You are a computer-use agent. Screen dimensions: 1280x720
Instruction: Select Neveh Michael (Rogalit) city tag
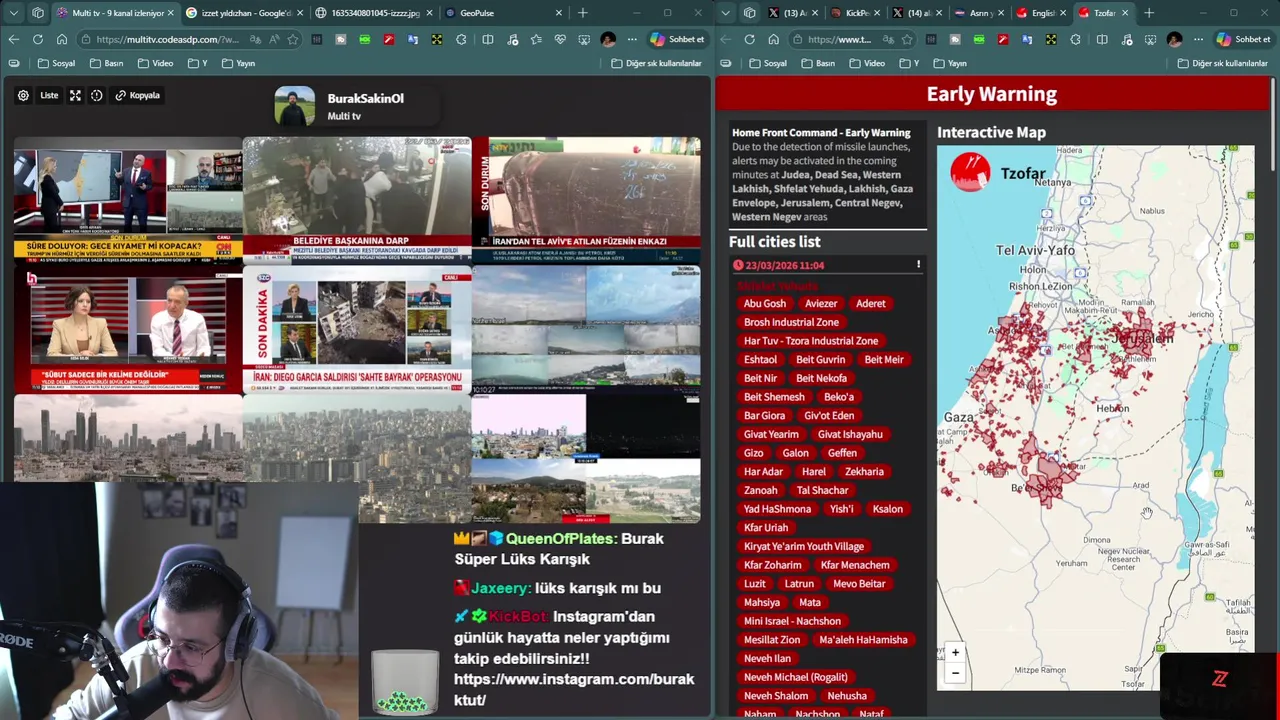pos(795,677)
